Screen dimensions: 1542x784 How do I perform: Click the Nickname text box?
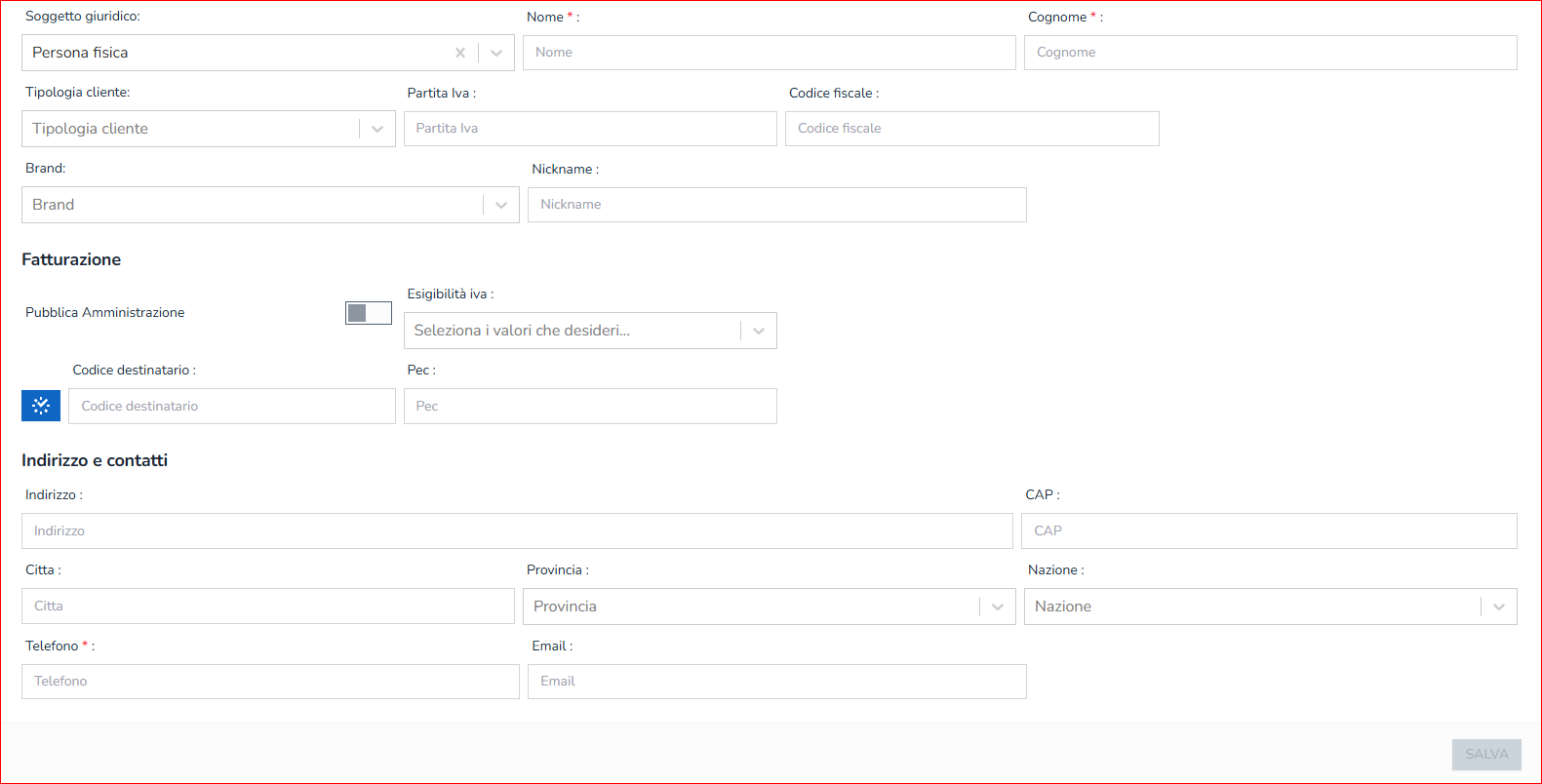tap(776, 205)
